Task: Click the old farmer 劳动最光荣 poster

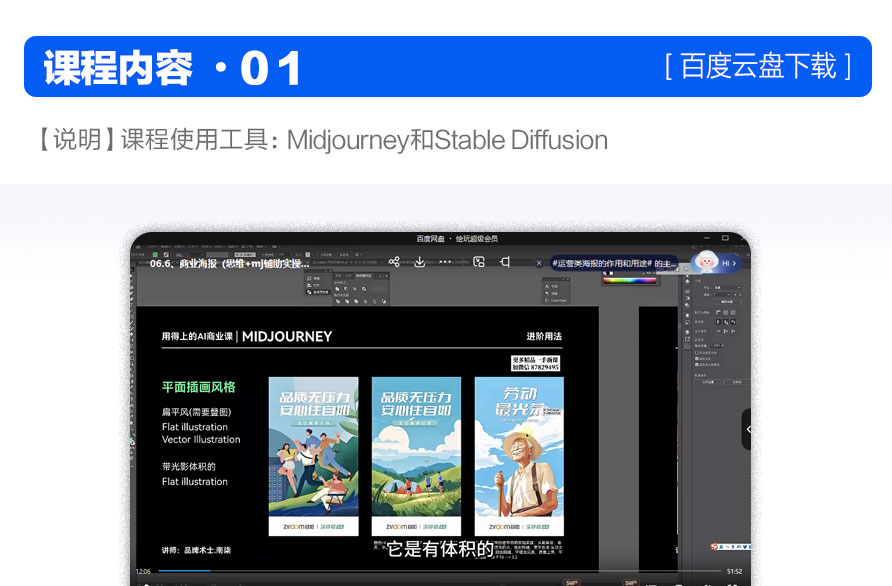Action: (519, 456)
